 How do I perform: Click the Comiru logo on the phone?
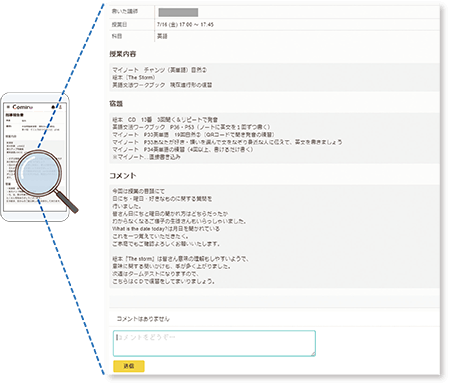click(x=23, y=107)
